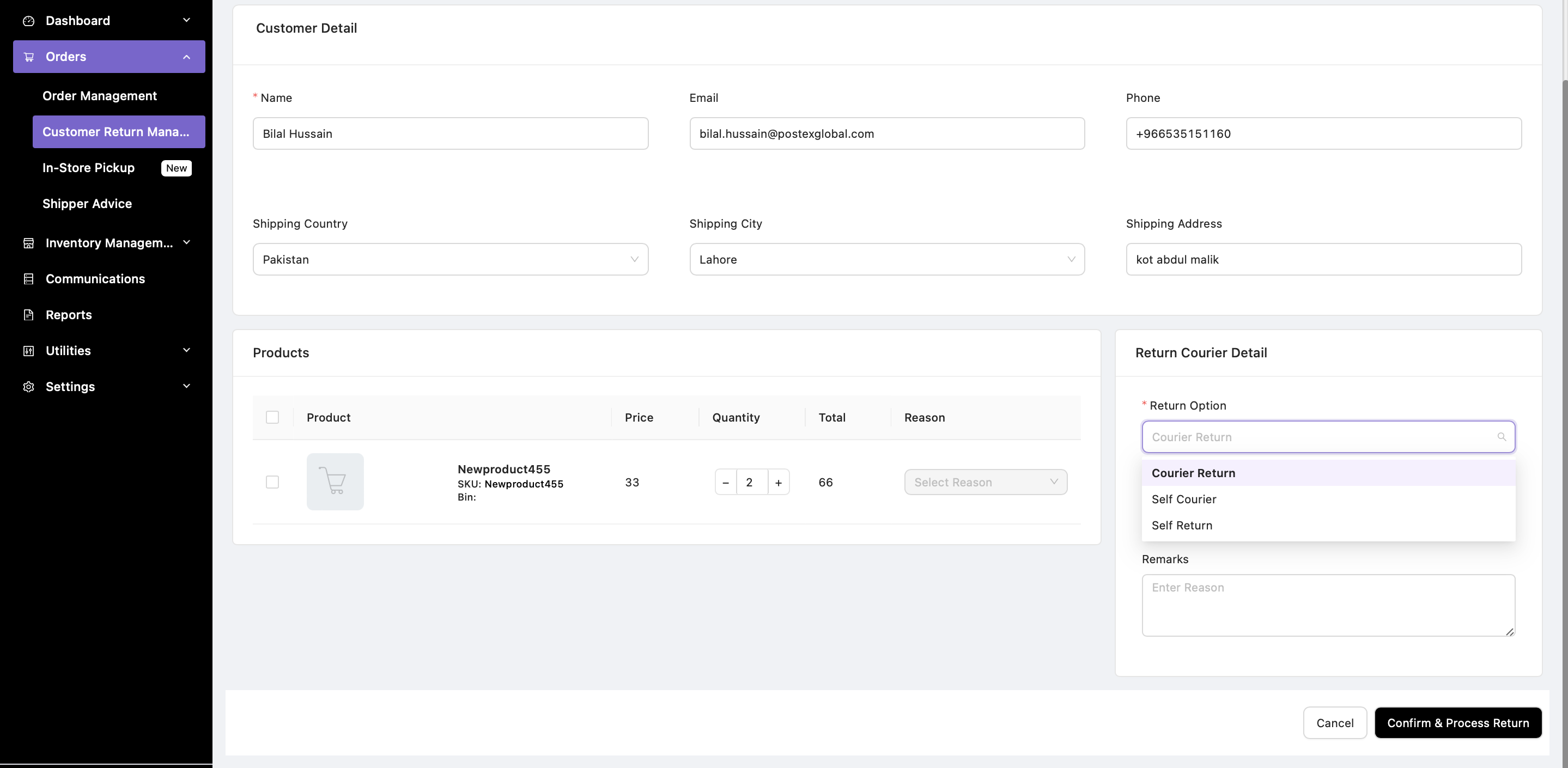Open the Reports section
Viewport: 1568px width, 768px height.
[109, 315]
